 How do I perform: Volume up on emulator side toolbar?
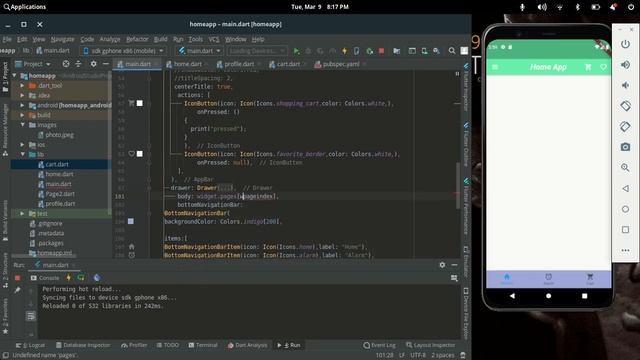[625, 65]
